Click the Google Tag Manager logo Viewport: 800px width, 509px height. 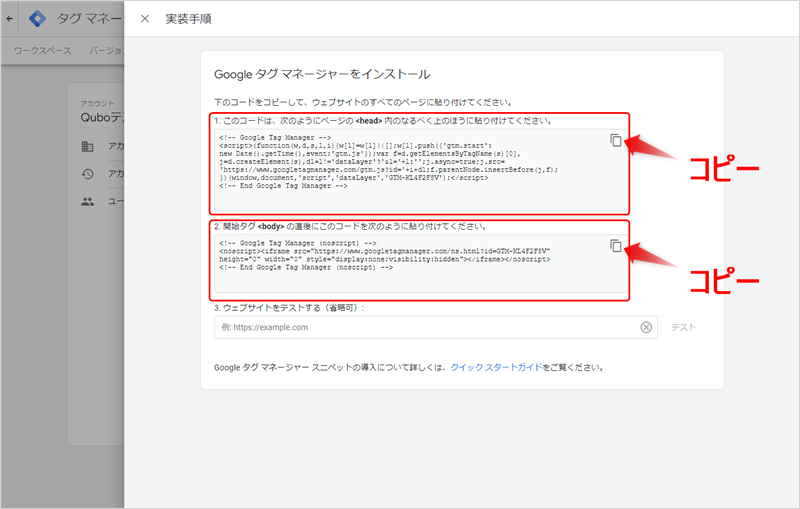click(x=37, y=19)
